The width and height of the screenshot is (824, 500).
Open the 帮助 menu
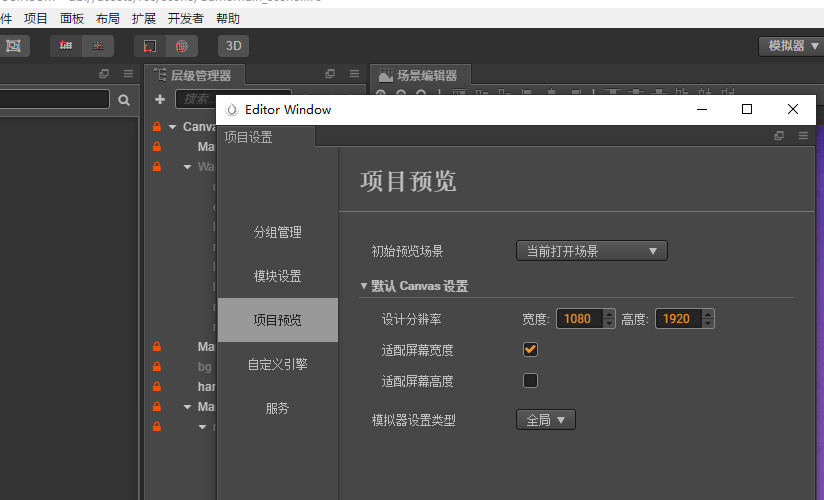click(228, 19)
